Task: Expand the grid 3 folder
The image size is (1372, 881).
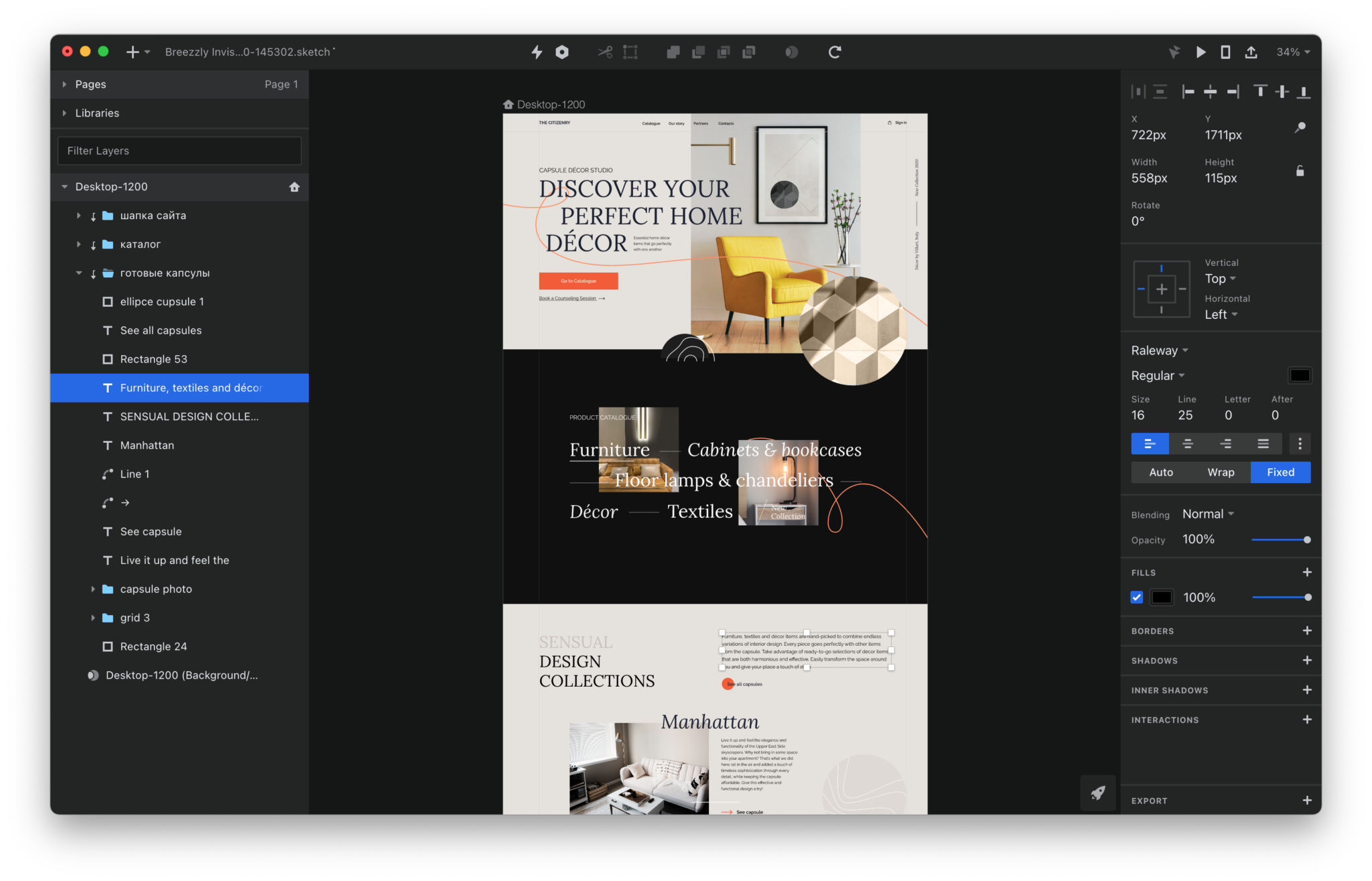Action: click(92, 618)
